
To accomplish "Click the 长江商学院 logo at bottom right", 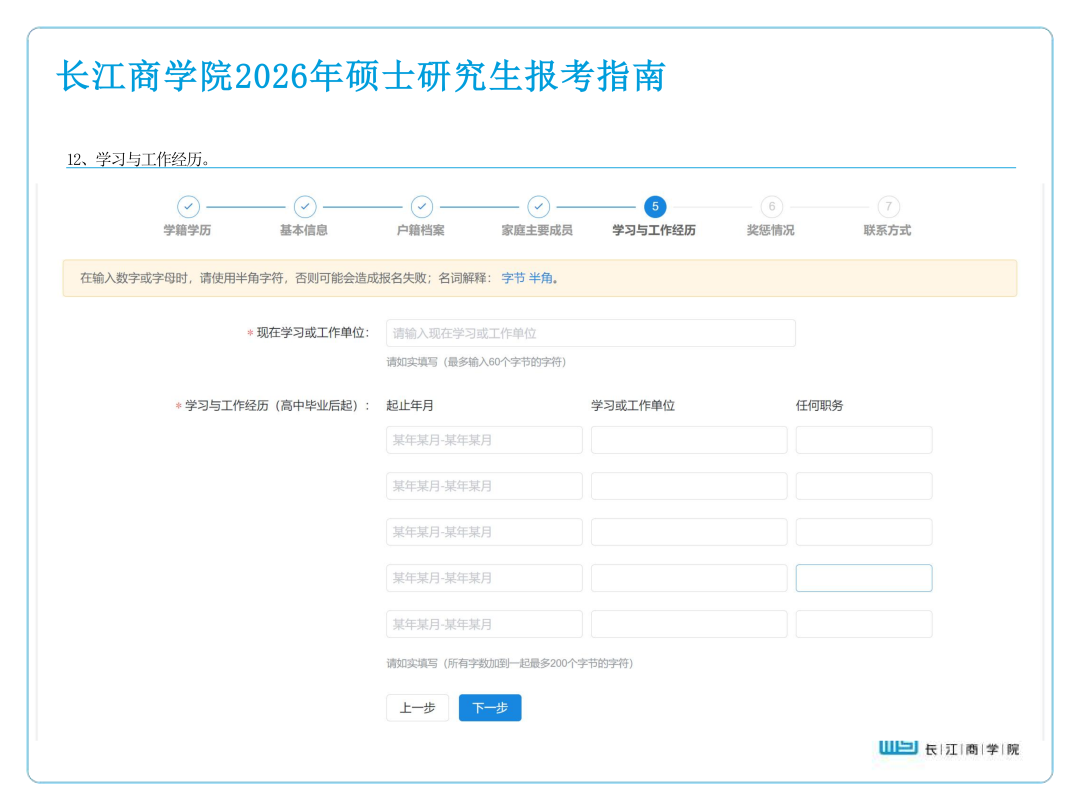I will pyautogui.click(x=949, y=748).
